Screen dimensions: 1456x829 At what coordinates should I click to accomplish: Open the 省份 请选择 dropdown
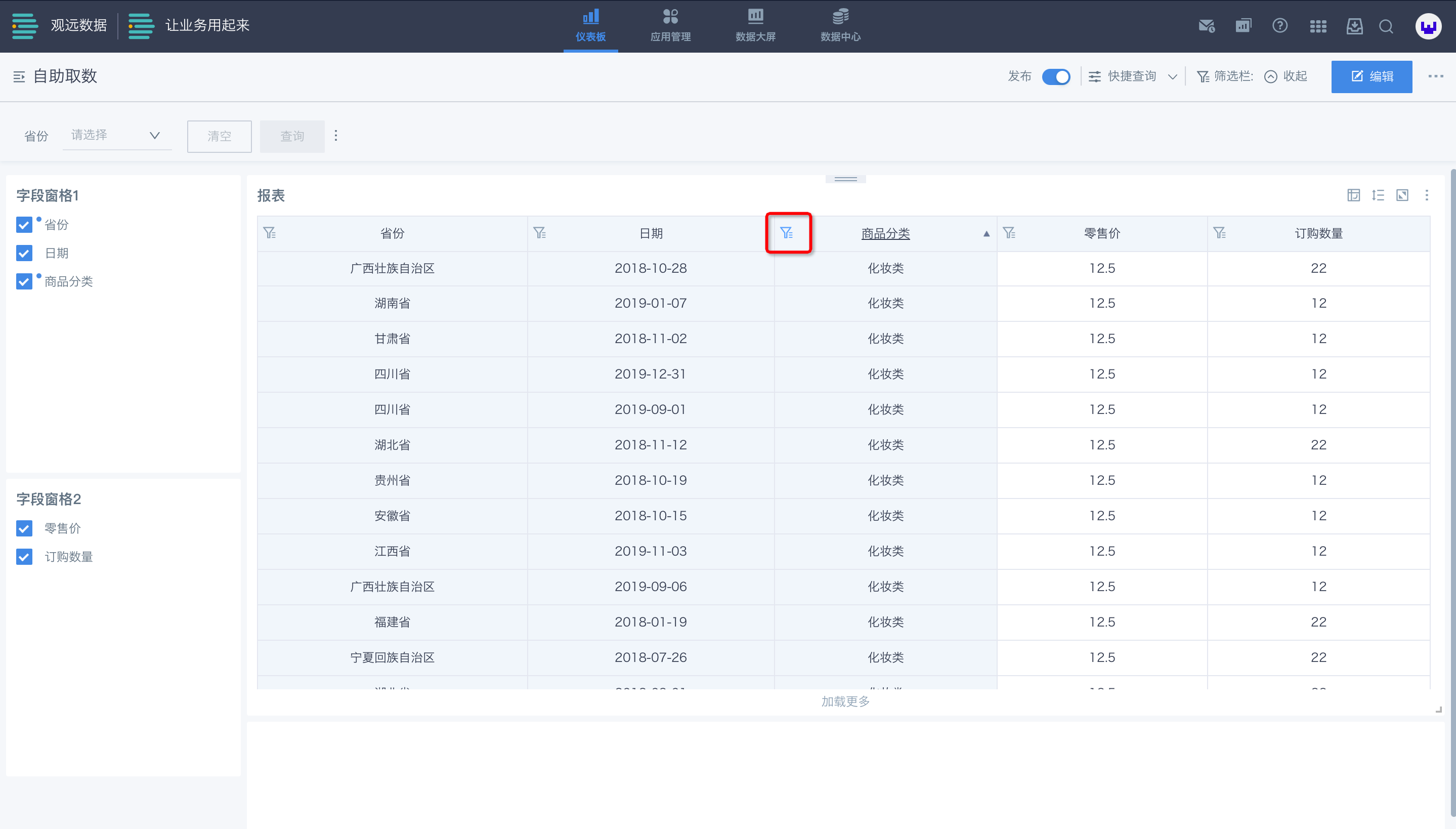click(116, 136)
